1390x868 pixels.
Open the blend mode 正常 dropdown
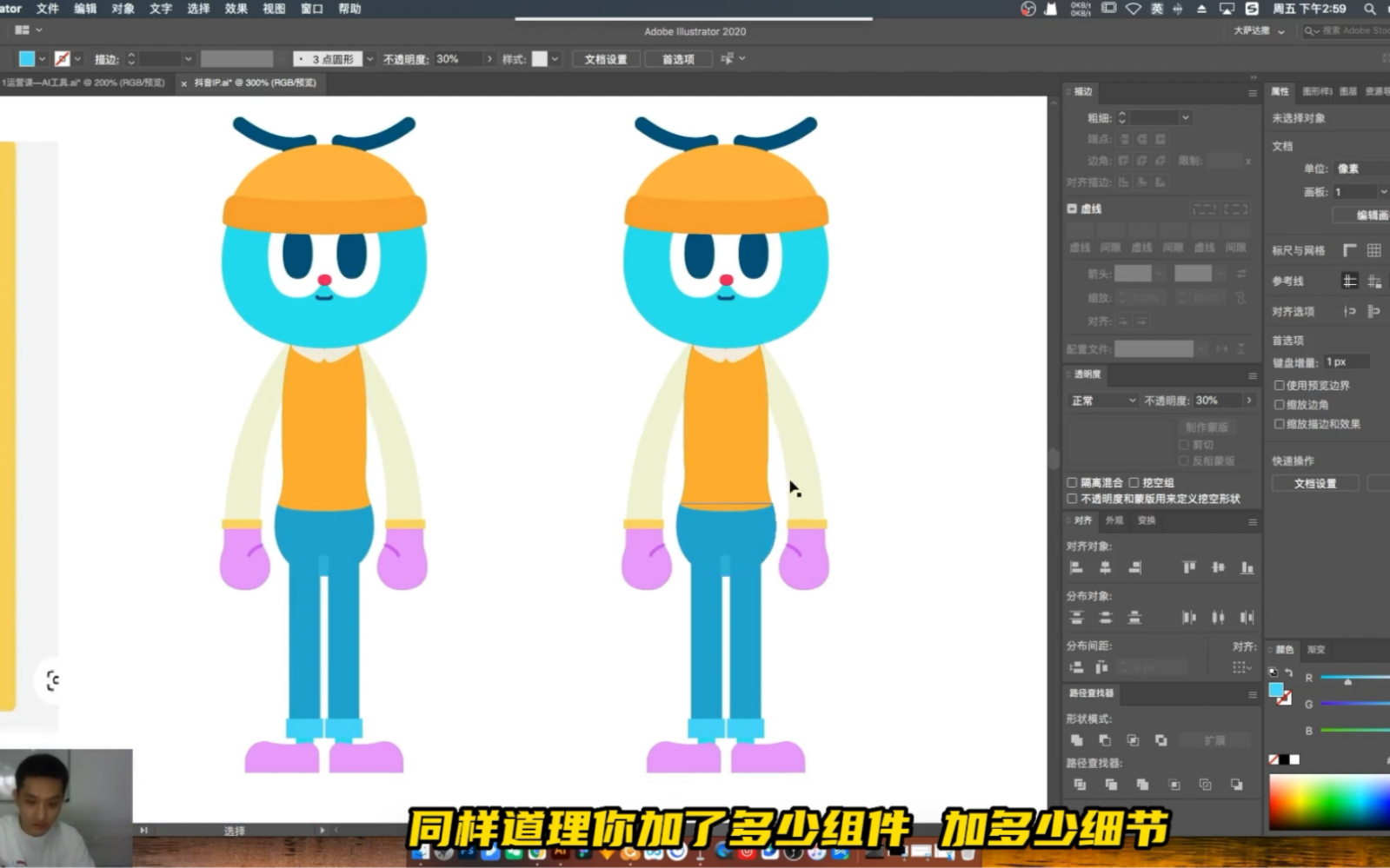coord(1102,401)
